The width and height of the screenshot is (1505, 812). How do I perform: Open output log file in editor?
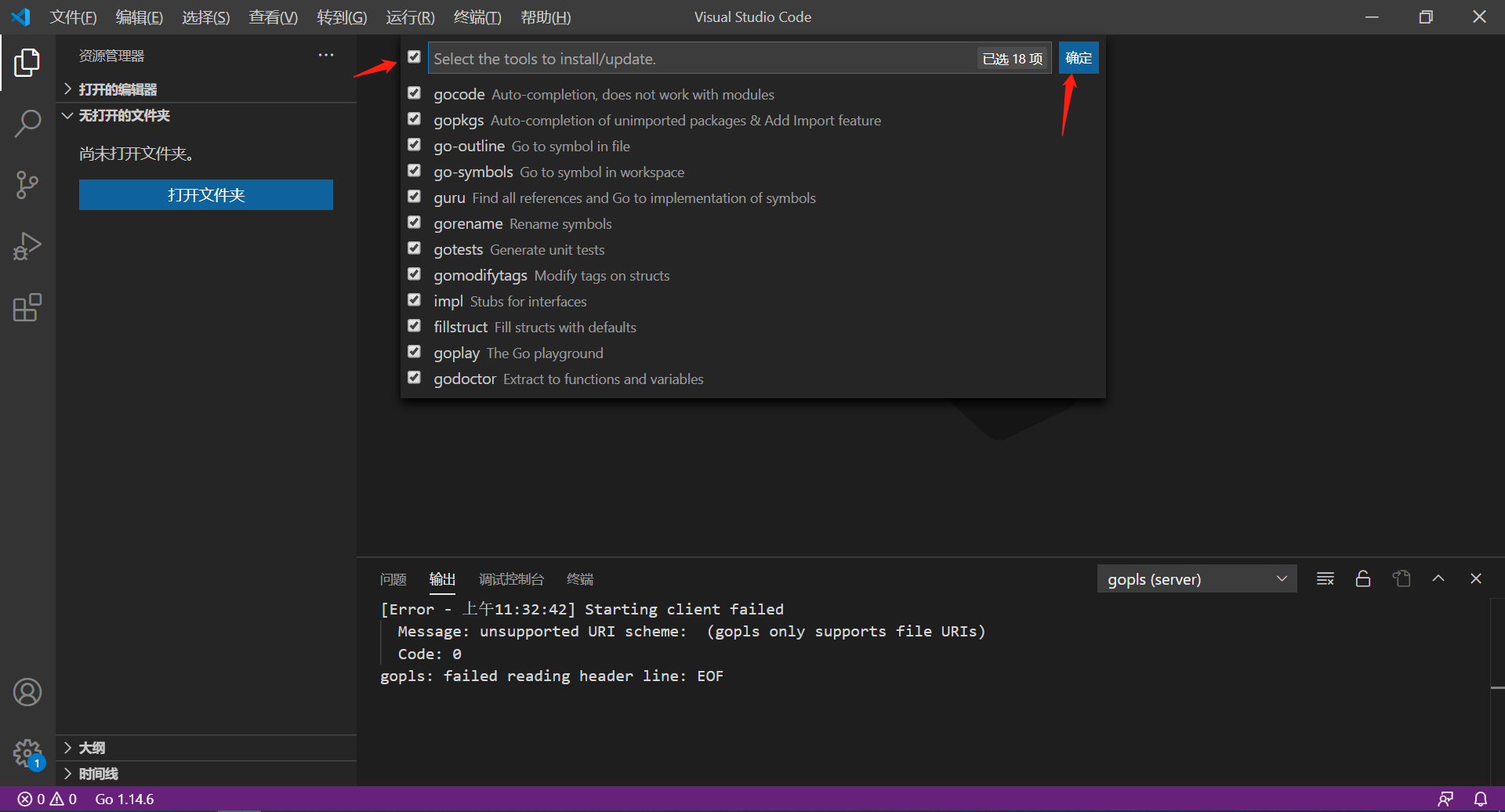coord(1402,578)
